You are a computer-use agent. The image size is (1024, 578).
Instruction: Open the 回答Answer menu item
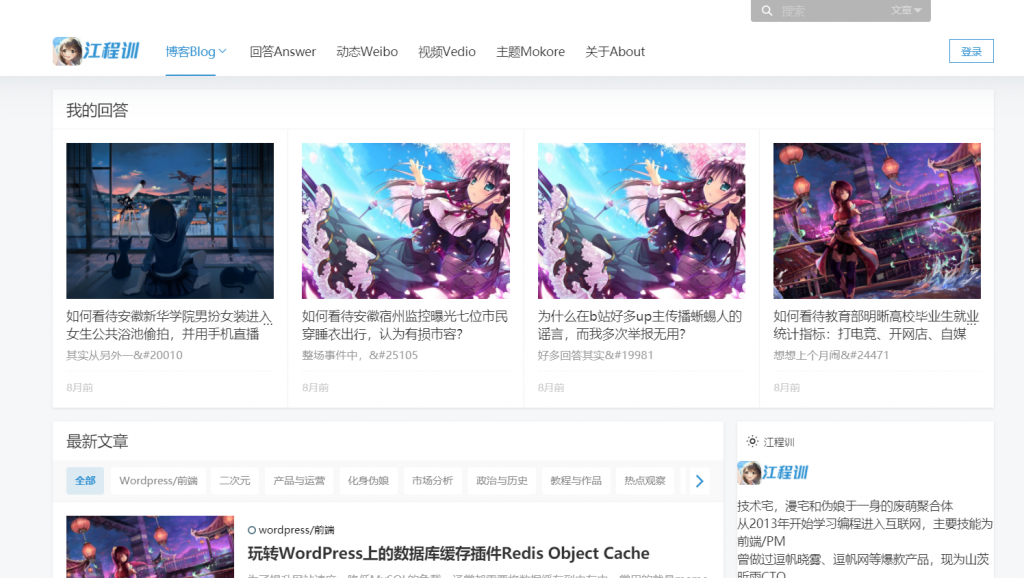point(282,51)
